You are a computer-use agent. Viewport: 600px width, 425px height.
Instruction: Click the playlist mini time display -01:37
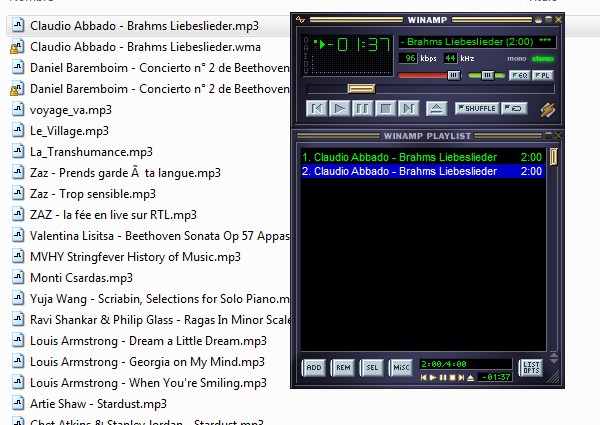[496, 377]
